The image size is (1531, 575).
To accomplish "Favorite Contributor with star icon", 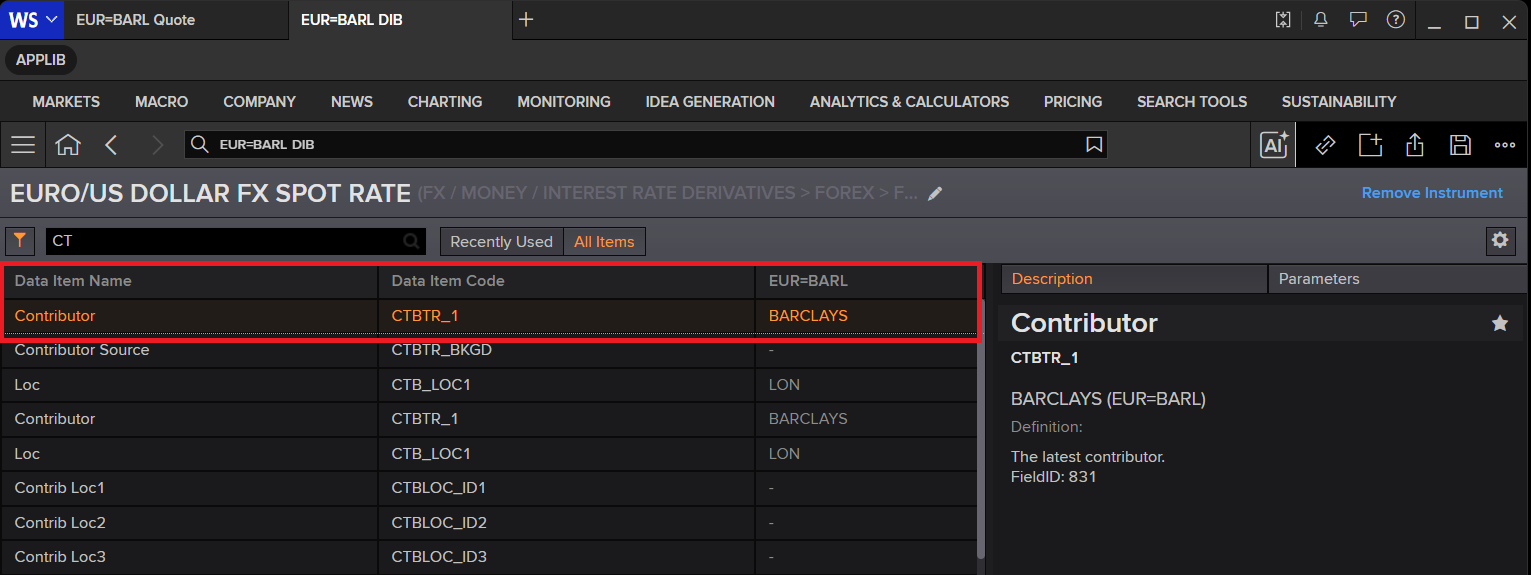I will (x=1500, y=323).
